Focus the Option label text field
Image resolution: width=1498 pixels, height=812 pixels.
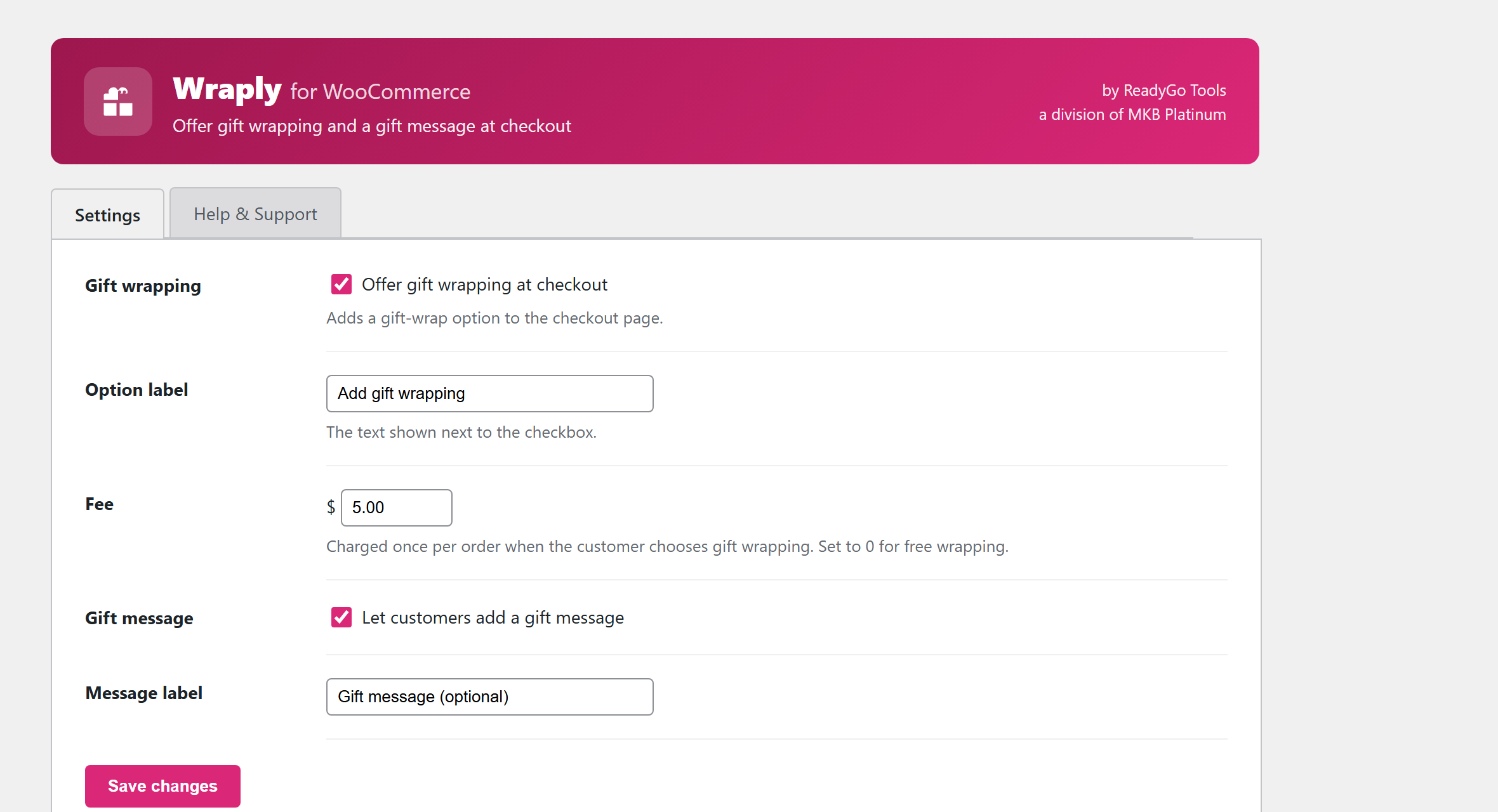tap(489, 393)
